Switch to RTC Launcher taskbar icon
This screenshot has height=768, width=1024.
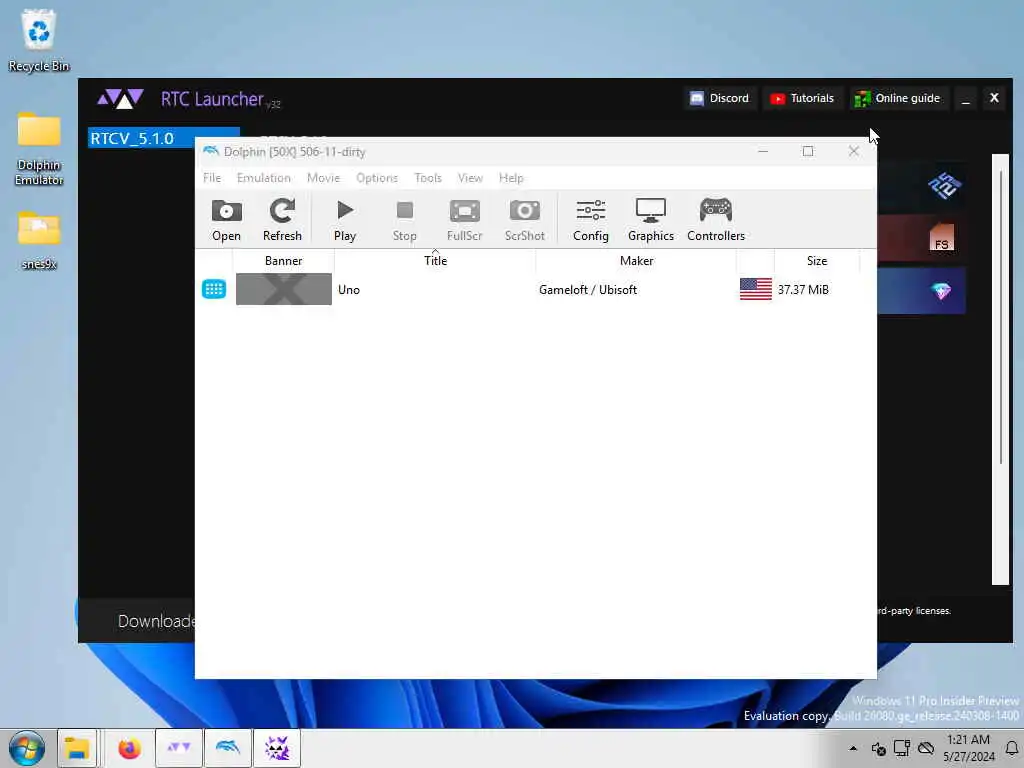[178, 748]
